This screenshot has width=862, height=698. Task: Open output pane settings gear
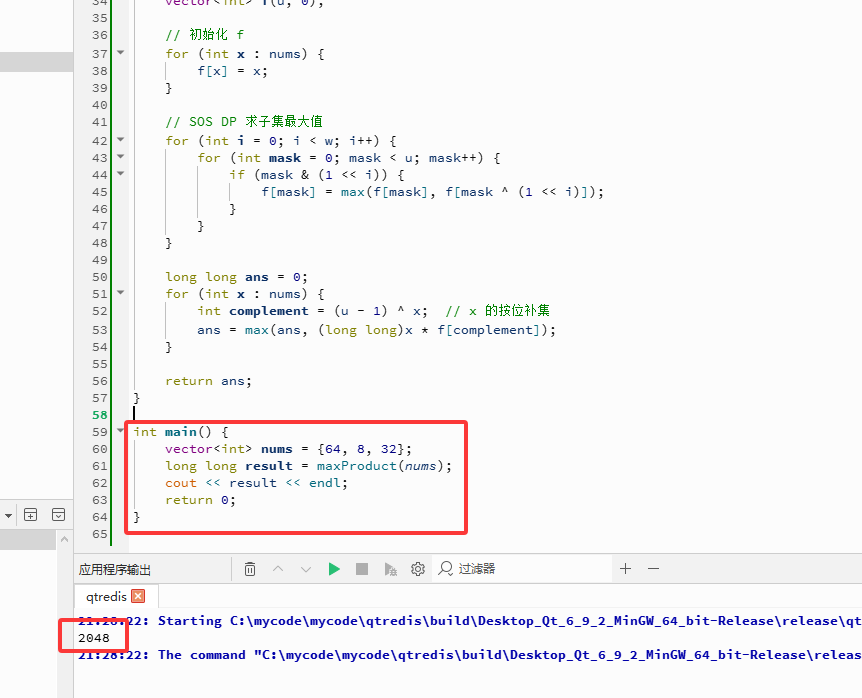point(418,569)
